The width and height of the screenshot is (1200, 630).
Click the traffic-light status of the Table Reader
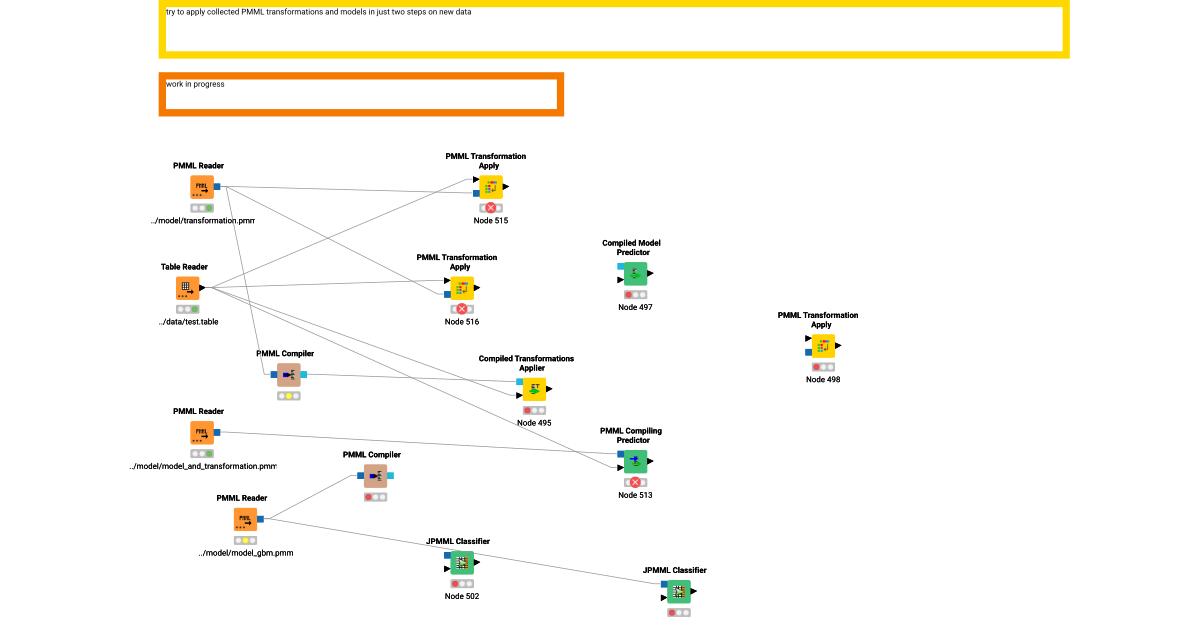(187, 308)
